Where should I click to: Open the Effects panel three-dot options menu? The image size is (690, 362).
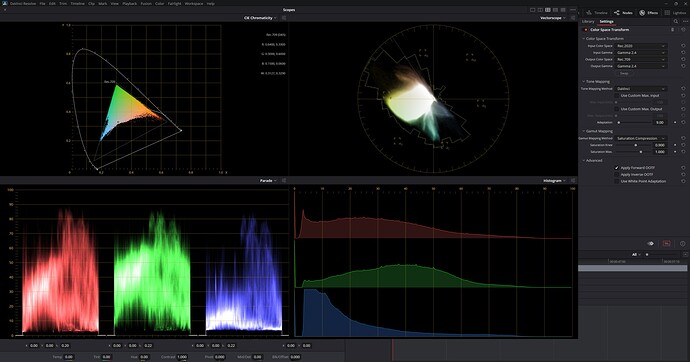[x=685, y=22]
